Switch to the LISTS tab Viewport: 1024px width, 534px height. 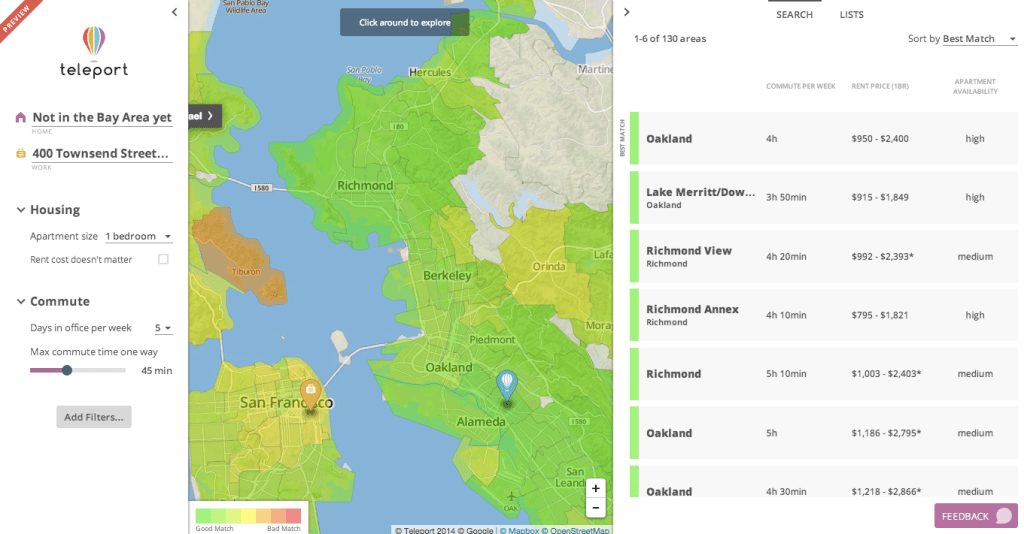[x=852, y=14]
